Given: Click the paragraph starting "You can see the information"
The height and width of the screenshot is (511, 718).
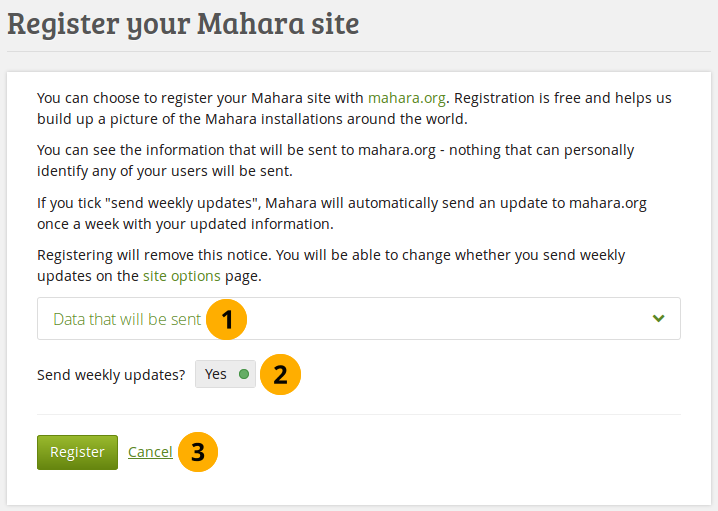Looking at the screenshot, I should [335, 160].
